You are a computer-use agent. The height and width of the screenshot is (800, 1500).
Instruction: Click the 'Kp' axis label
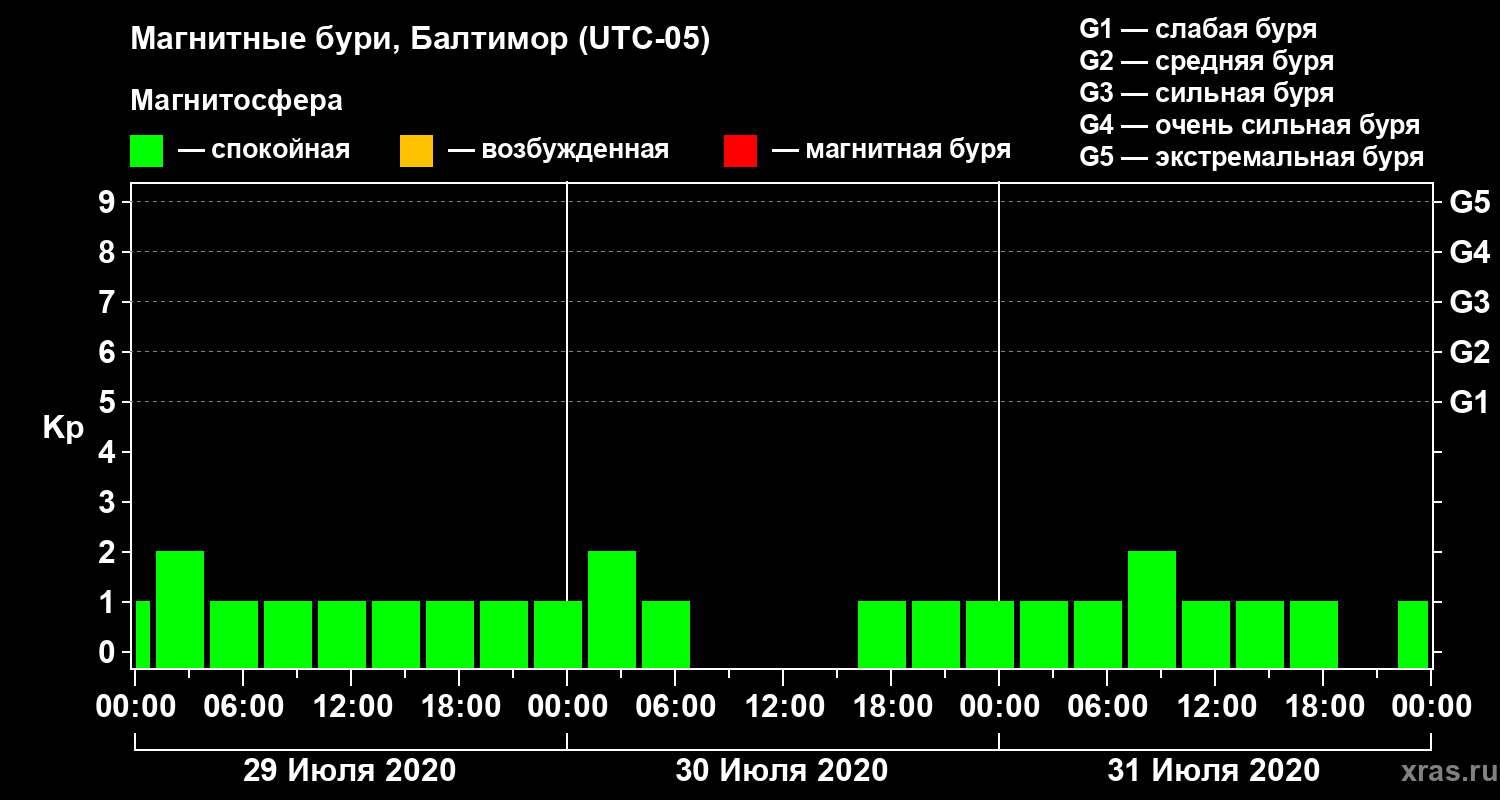pos(63,428)
